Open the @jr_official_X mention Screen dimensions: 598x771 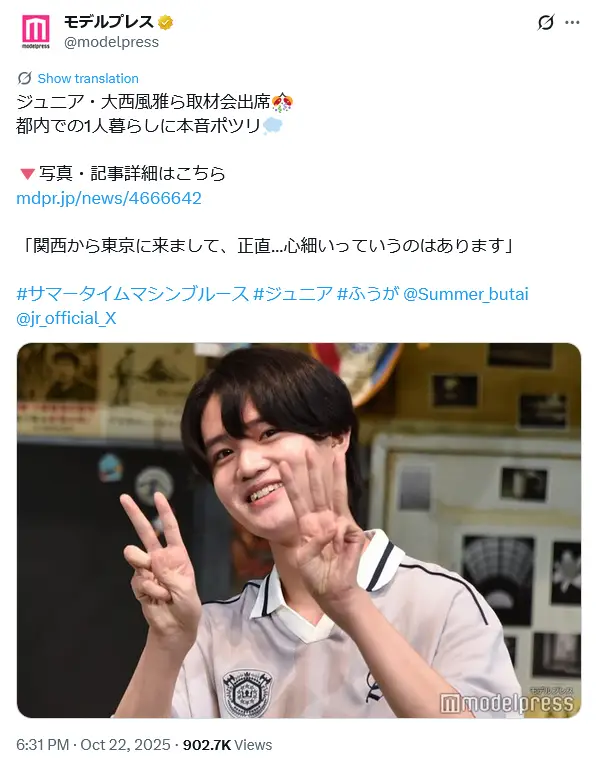tap(66, 318)
